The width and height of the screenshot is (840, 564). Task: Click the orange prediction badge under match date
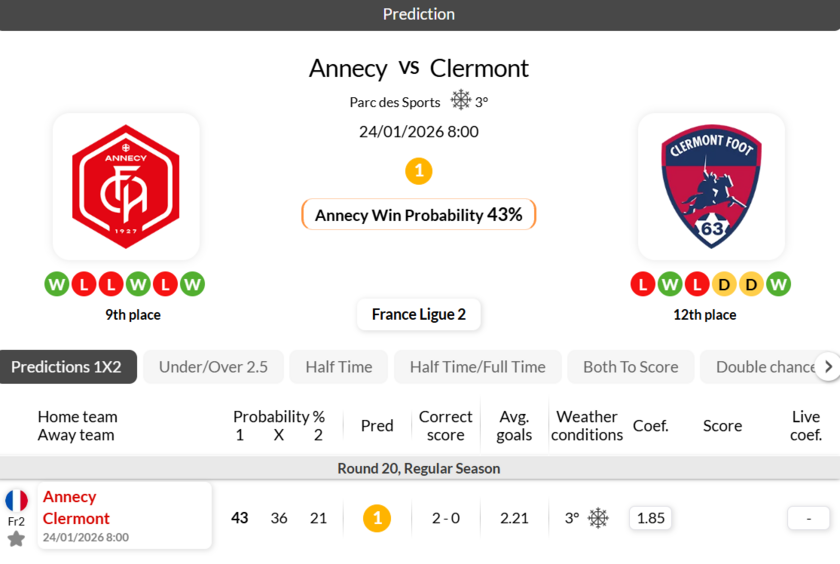coord(419,171)
